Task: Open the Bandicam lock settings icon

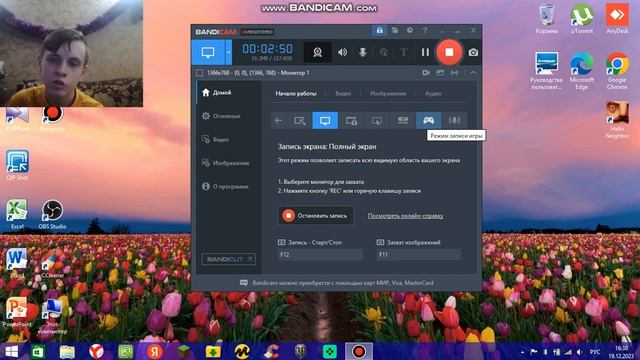Action: (380, 31)
